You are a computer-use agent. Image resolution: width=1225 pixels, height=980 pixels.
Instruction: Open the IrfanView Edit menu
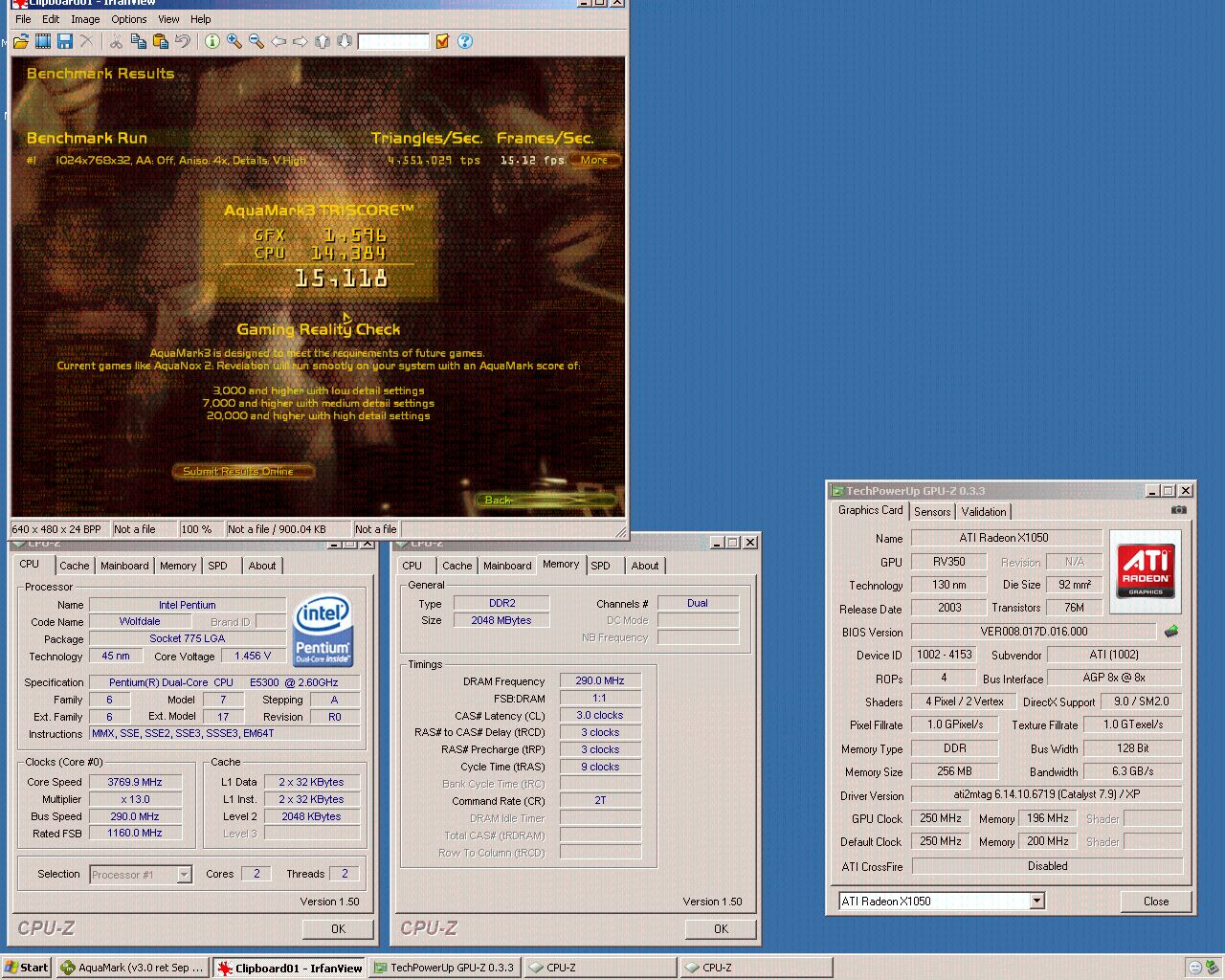[x=51, y=19]
